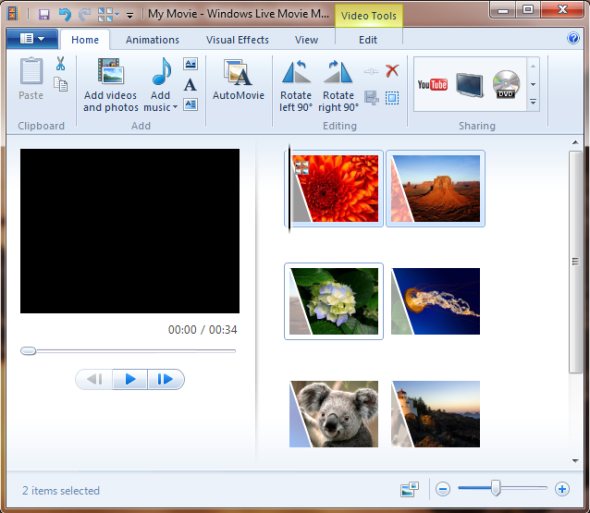This screenshot has height=513, width=590.
Task: Click Rotate right 90°
Action: (338, 86)
